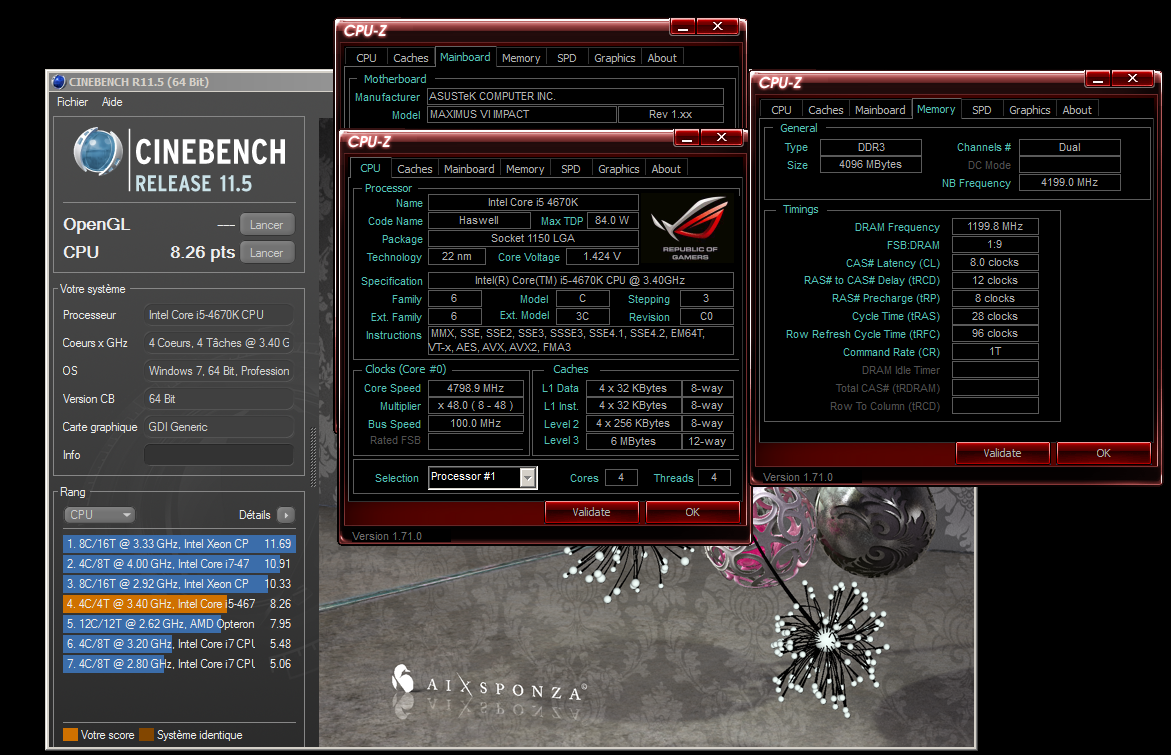Viewport: 1171px width, 755px height.
Task: Select About tab in Mainboard CPU-Z window
Action: 662,58
